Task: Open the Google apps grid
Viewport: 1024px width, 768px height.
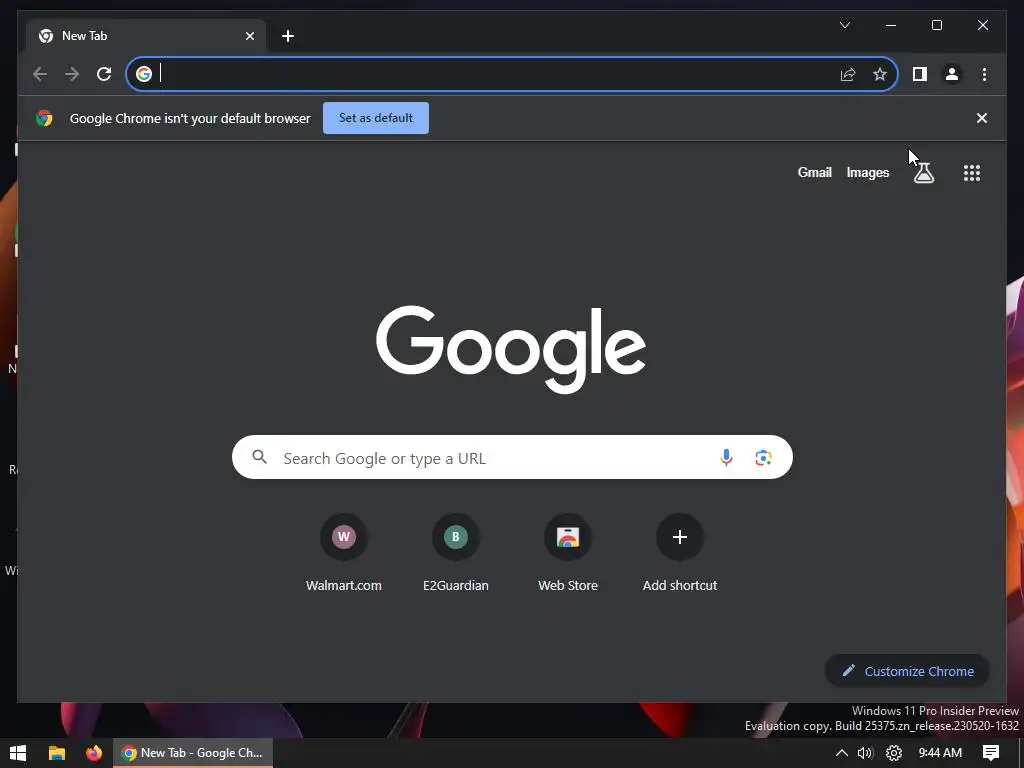Action: click(x=972, y=173)
